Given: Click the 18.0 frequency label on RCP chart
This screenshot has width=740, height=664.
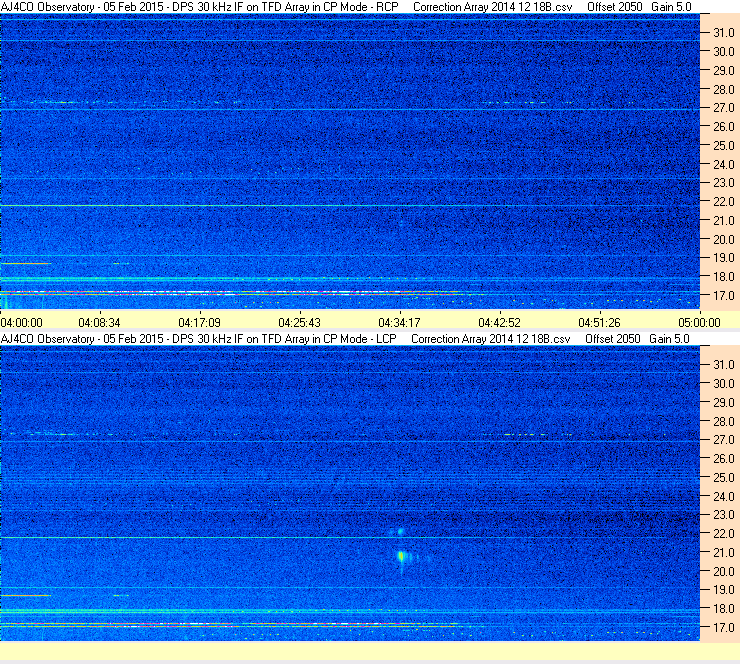Looking at the screenshot, I should tap(723, 277).
